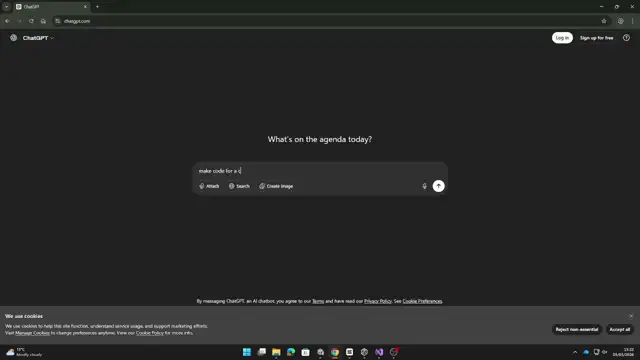640x360 pixels.
Task: Open the help question mark icon
Action: tap(626, 38)
